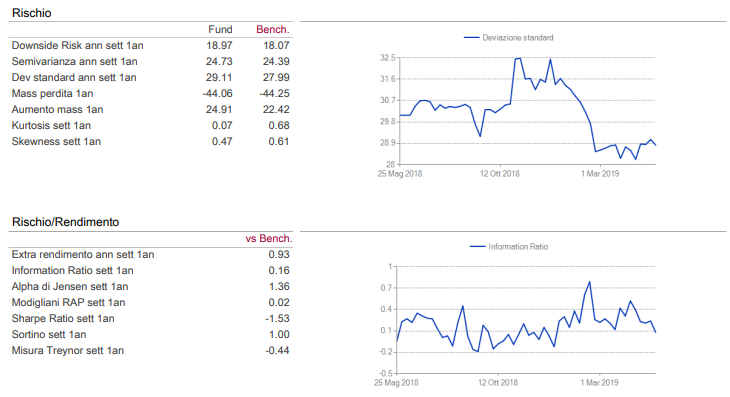The image size is (730, 397).
Task: Select the Semivarianza ann sett 1an row
Action: [150, 61]
